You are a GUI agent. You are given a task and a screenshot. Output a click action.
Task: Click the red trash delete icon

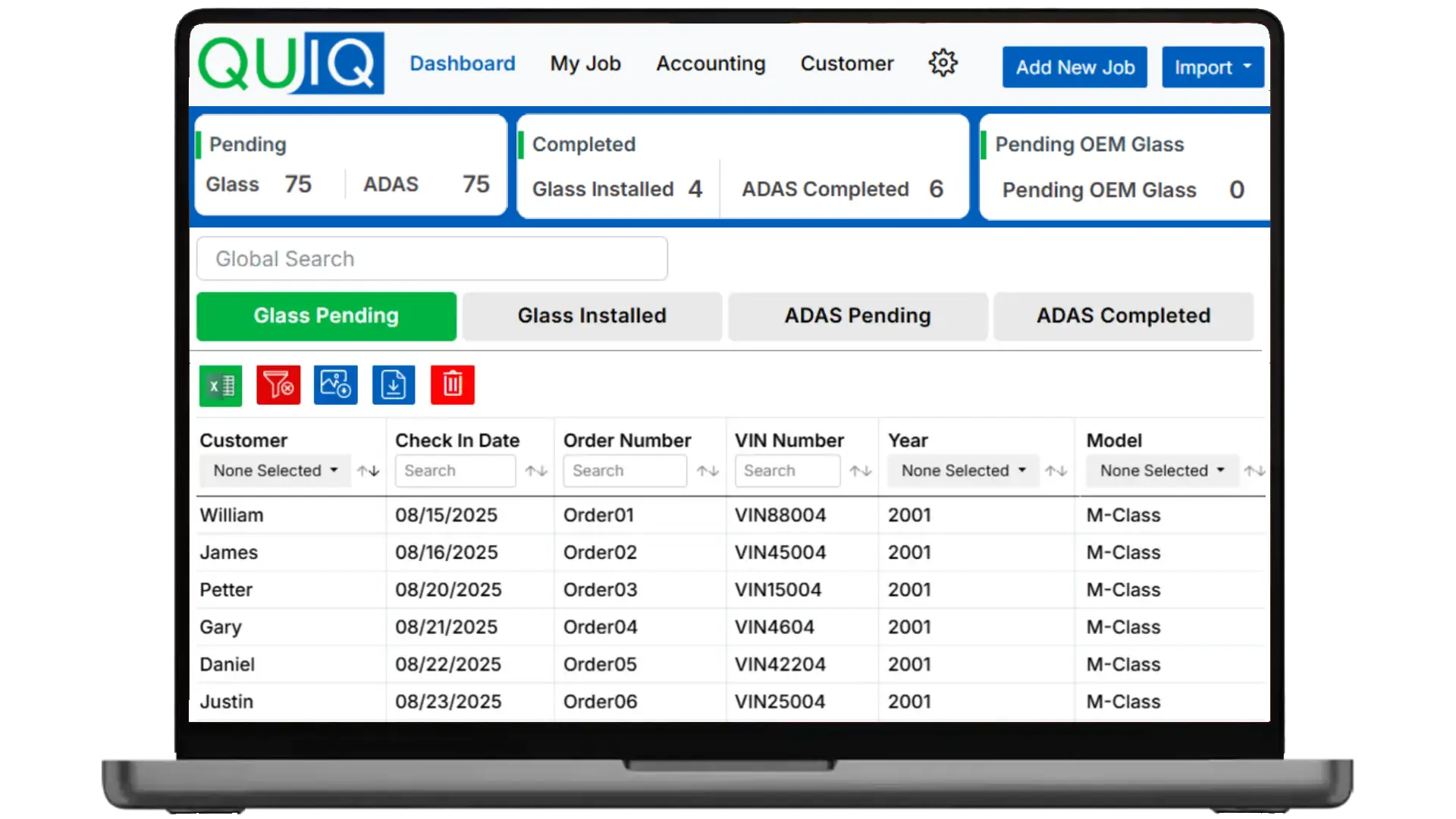coord(453,385)
